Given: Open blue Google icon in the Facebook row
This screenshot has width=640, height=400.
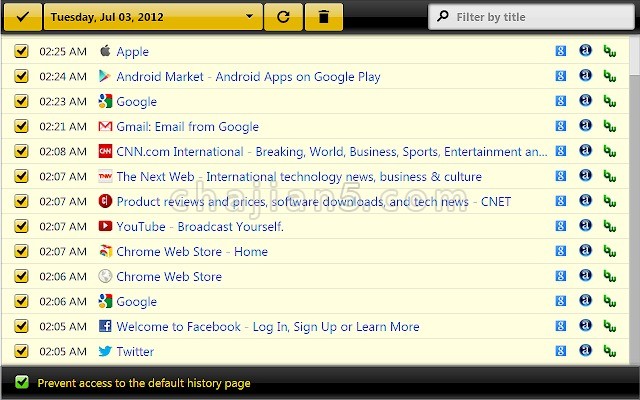Looking at the screenshot, I should click(x=561, y=326).
